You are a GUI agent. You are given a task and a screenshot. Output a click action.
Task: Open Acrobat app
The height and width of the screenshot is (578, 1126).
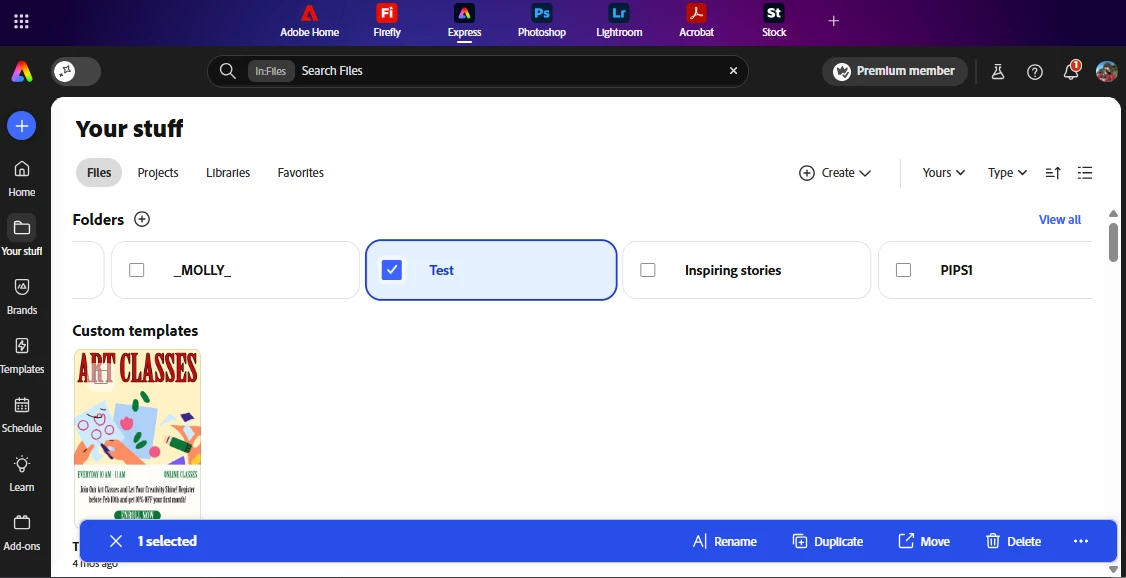697,22
